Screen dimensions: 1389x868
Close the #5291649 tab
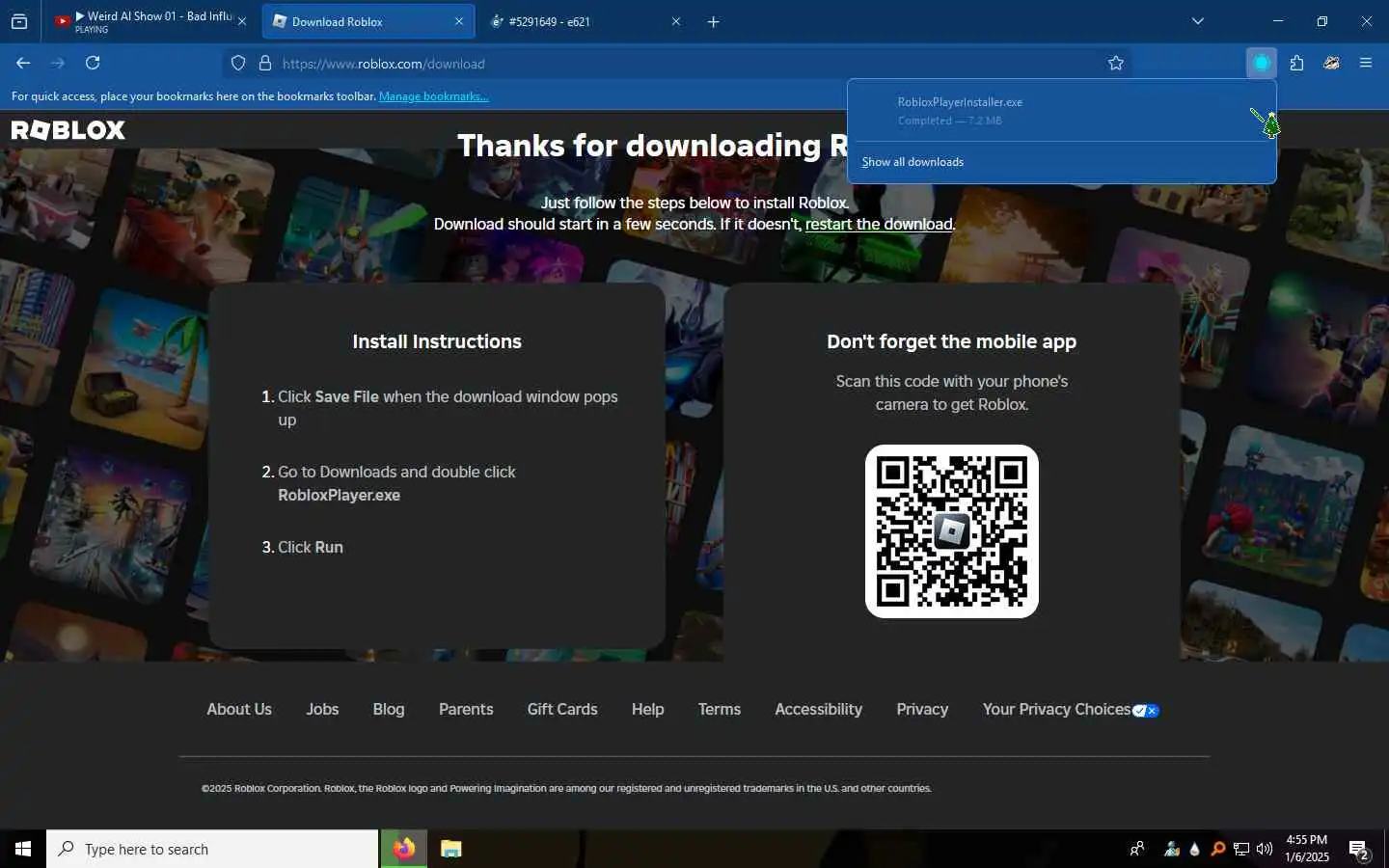pos(676,21)
